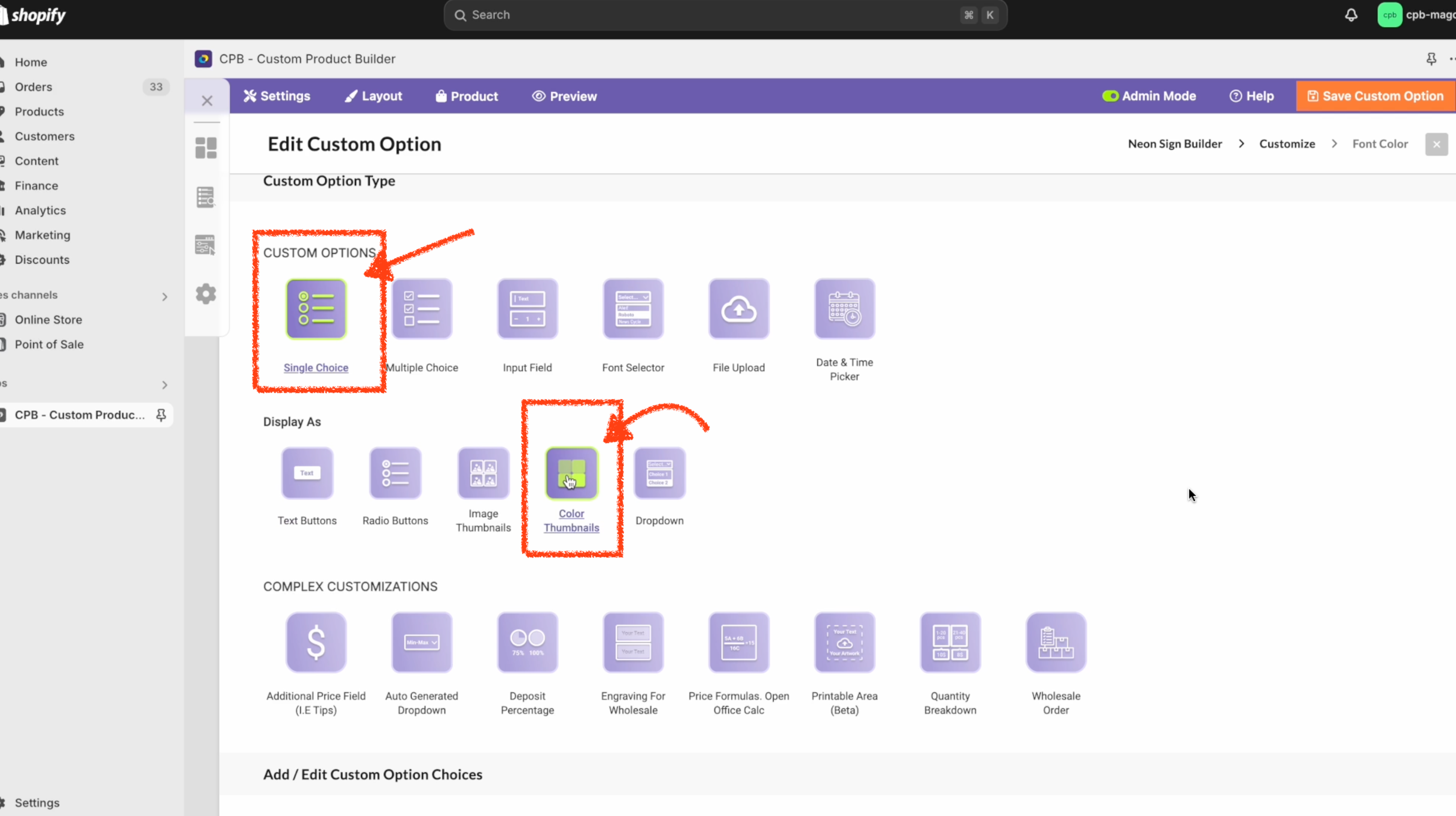Select Price Formulas Open Office Calc icon
Screen dimensions: 1456x816
coord(739,643)
